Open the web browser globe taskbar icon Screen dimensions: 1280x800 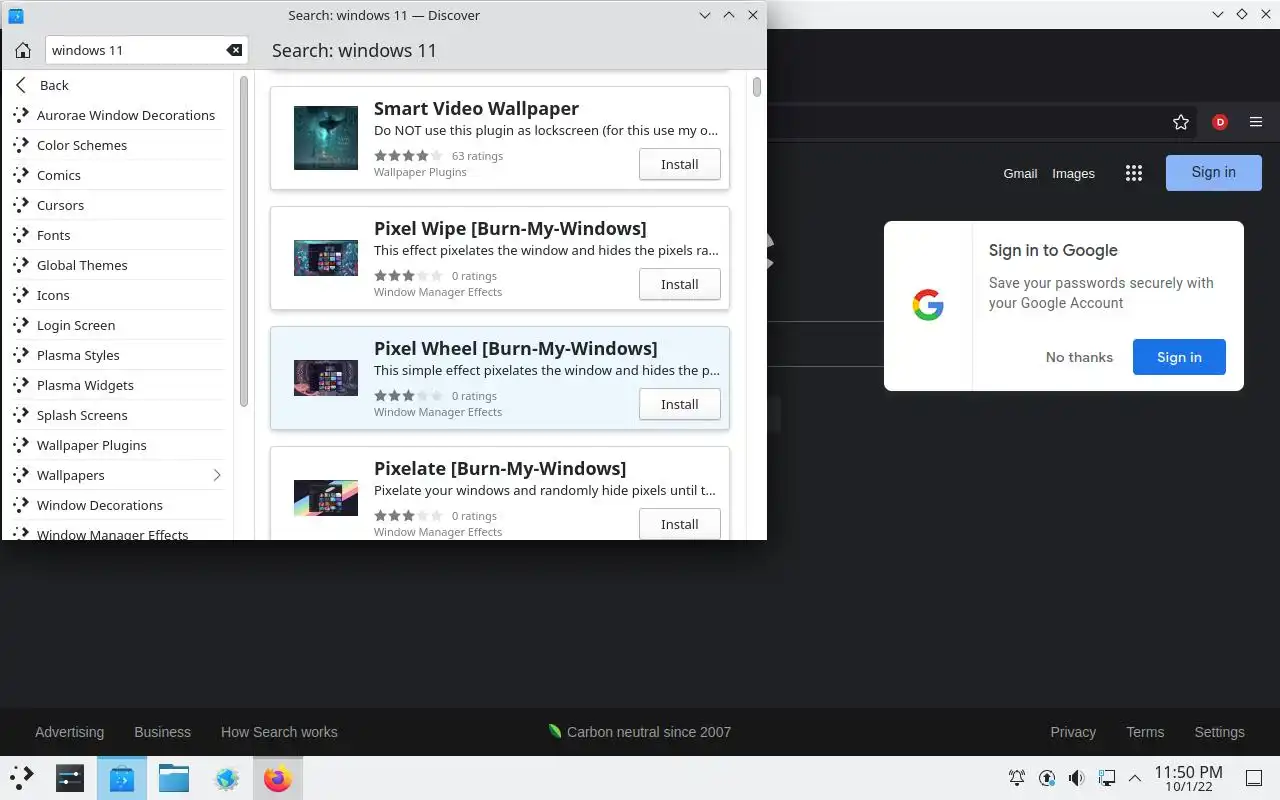click(226, 778)
